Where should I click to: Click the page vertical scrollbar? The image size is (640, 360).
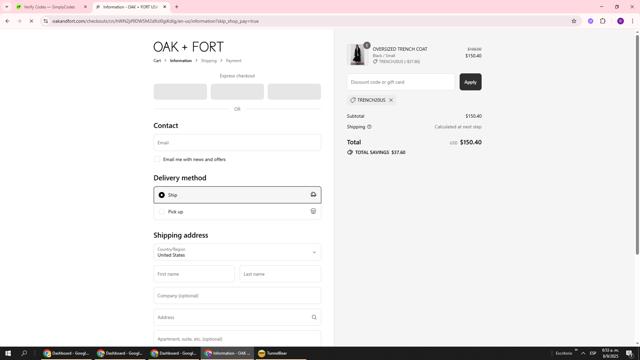[x=637, y=145]
